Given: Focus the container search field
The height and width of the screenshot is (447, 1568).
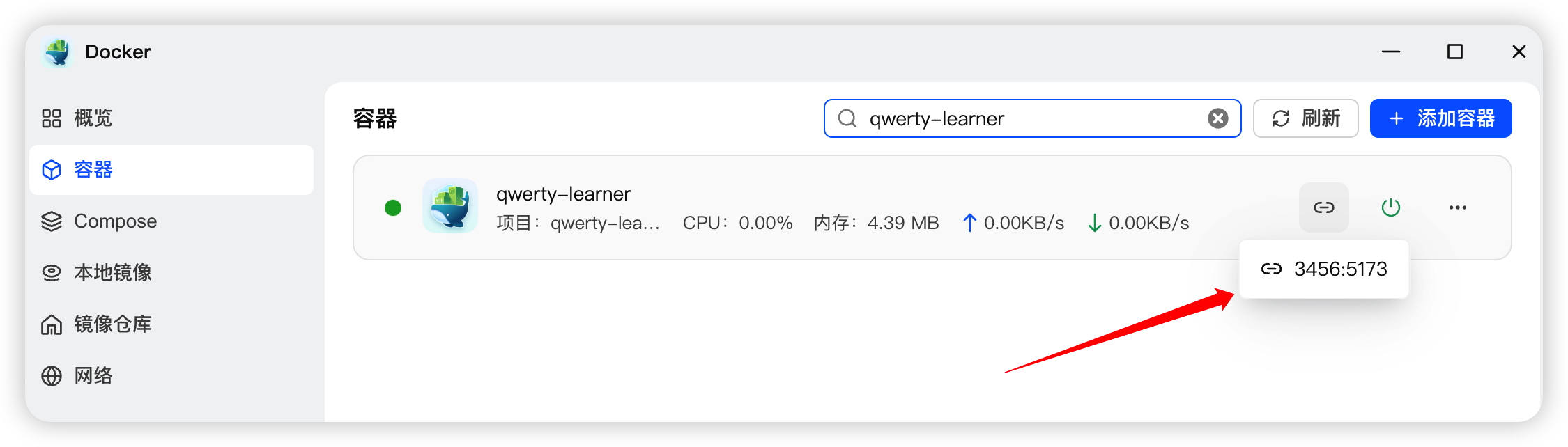Looking at the screenshot, I should click(x=1031, y=119).
